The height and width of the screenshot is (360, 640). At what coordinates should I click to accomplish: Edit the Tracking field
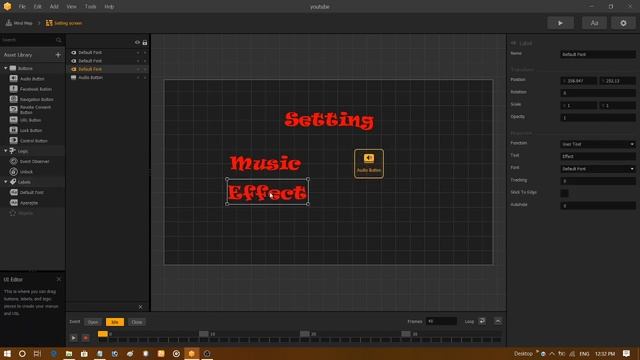click(x=598, y=181)
